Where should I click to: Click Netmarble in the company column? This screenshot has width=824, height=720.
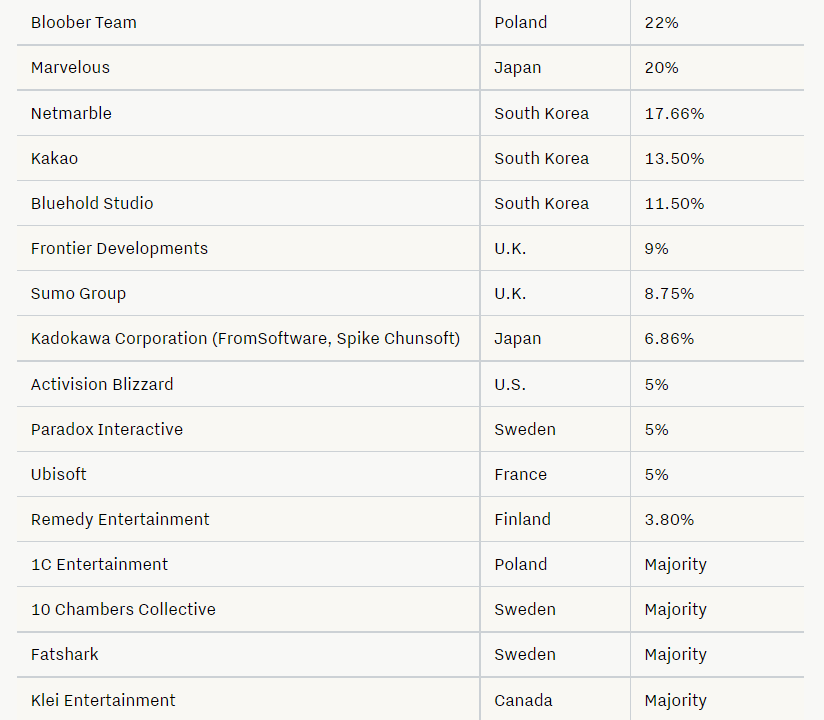tap(71, 113)
